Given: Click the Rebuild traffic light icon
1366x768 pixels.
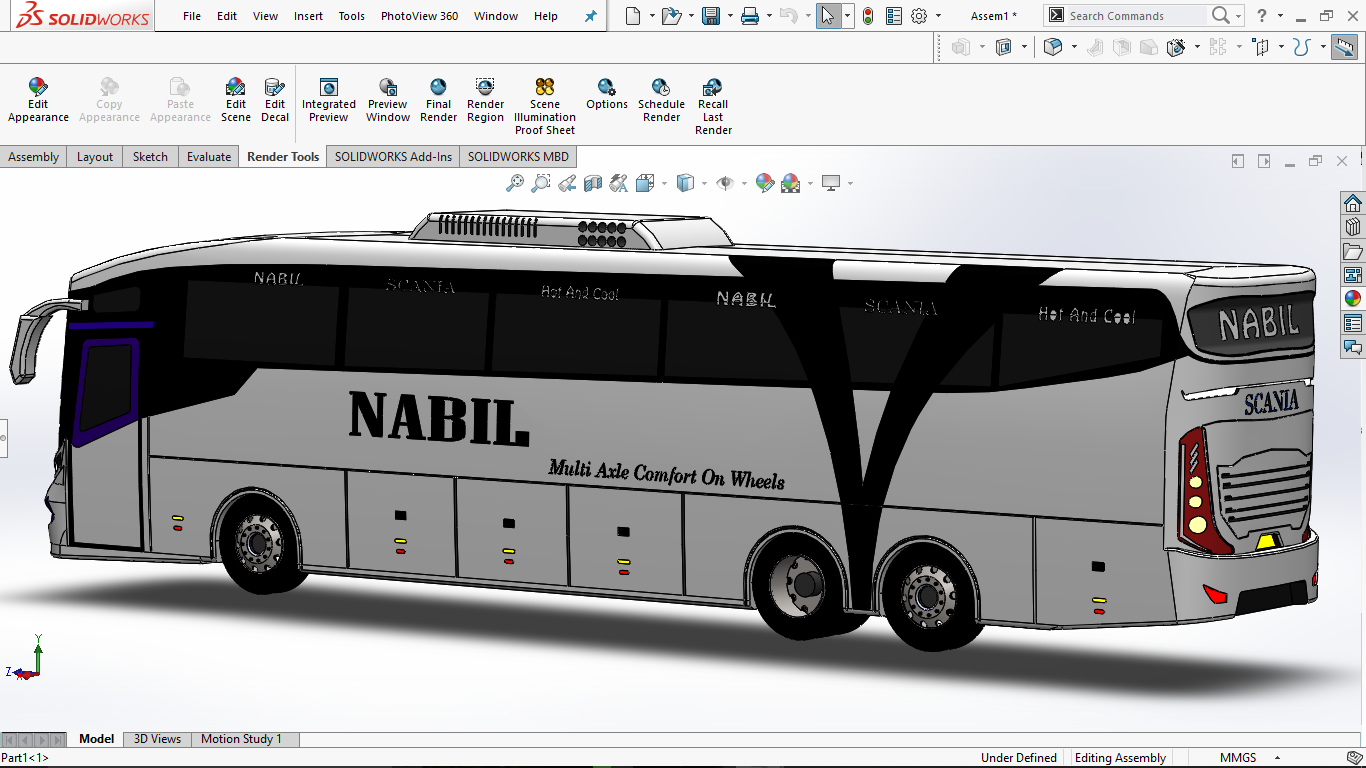Looking at the screenshot, I should (x=867, y=16).
